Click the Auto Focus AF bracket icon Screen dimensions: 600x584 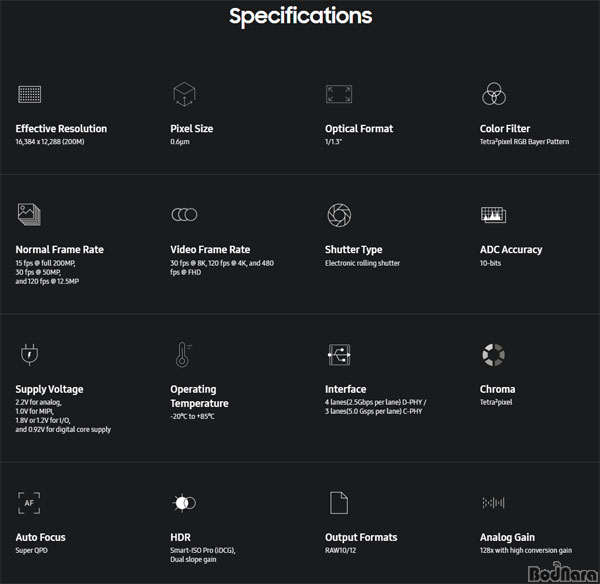pos(29,503)
